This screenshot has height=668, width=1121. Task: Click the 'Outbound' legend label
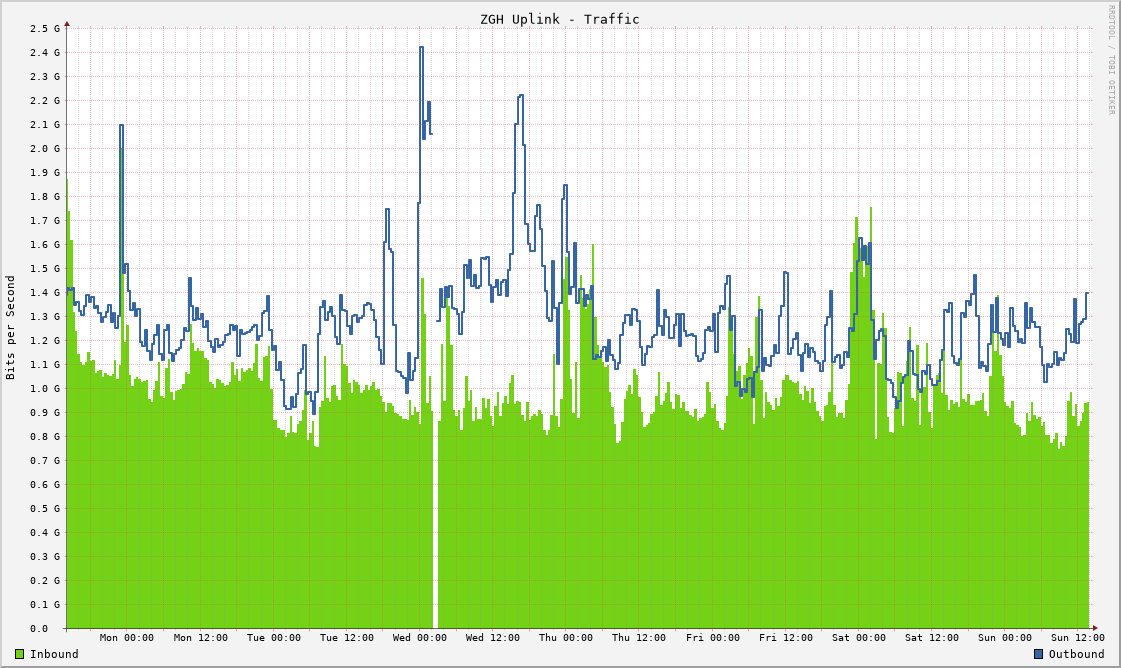(x=1077, y=654)
